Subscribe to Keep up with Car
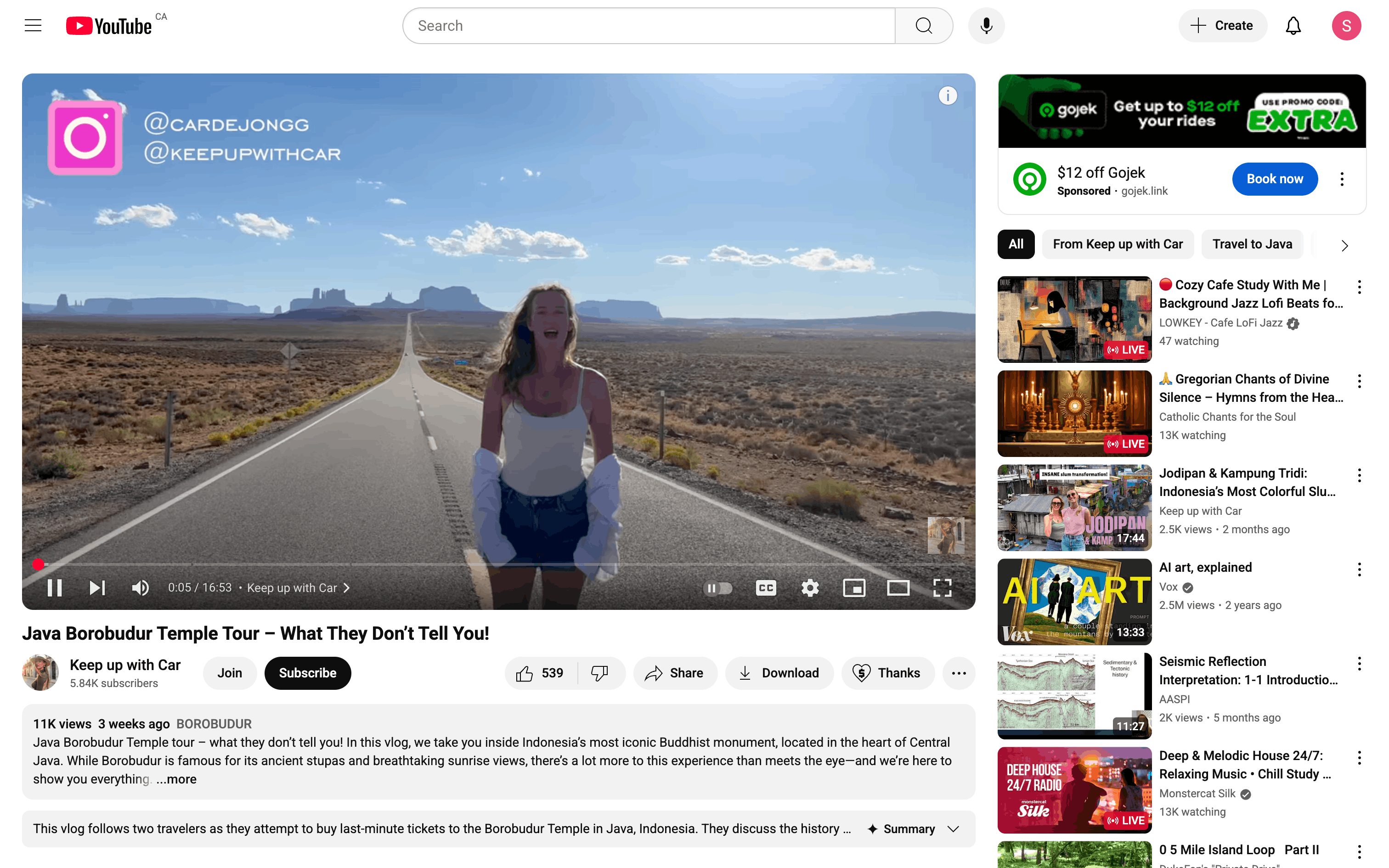The image size is (1389, 868). pos(307,673)
